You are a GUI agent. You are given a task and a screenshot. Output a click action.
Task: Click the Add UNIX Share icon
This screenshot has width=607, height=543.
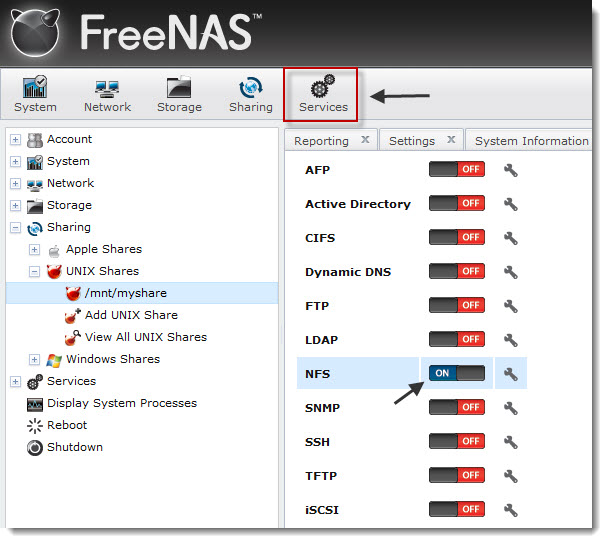(72, 316)
